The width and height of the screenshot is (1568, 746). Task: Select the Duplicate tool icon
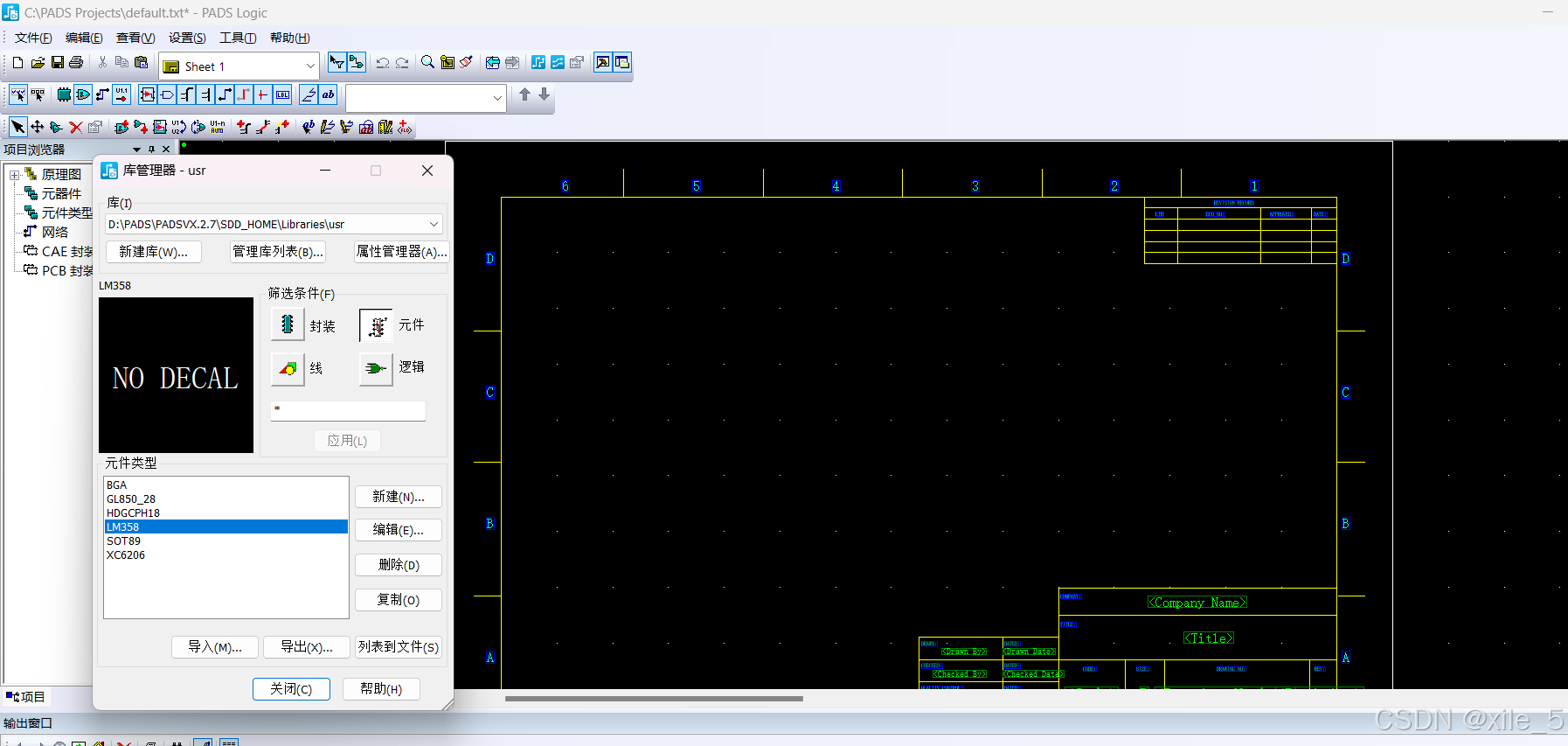56,128
